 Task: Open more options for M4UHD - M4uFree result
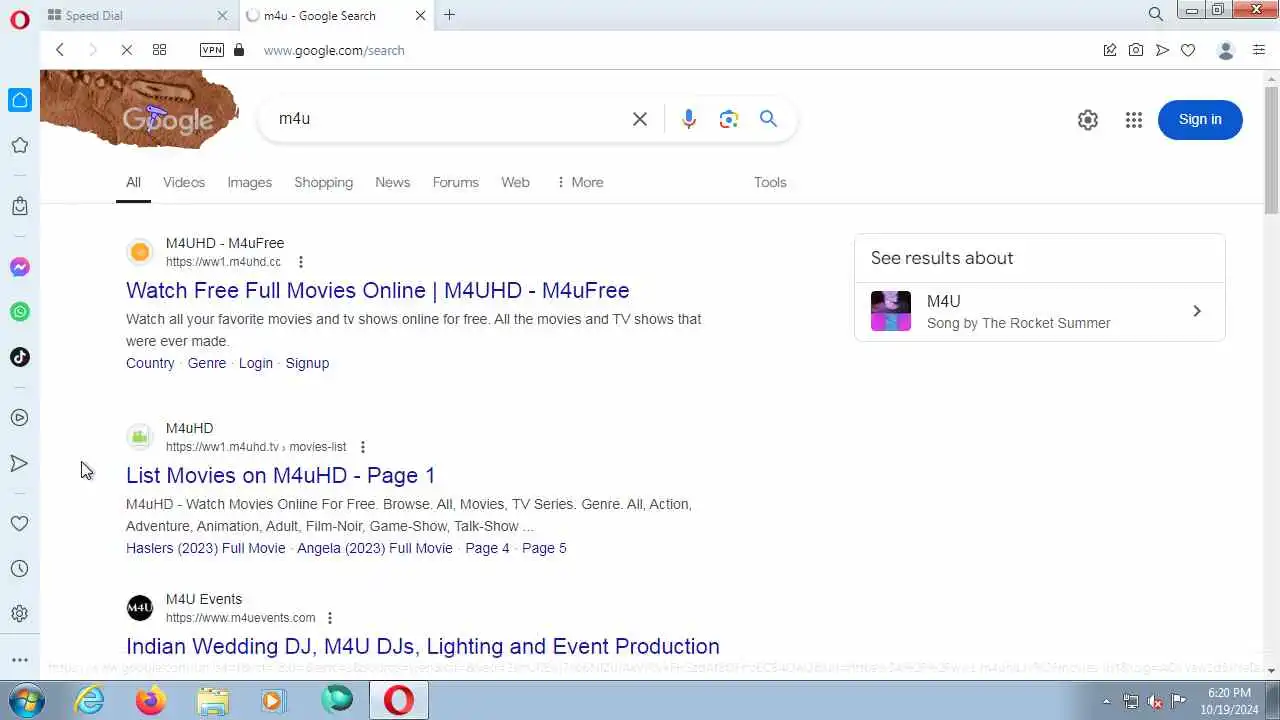click(x=300, y=262)
